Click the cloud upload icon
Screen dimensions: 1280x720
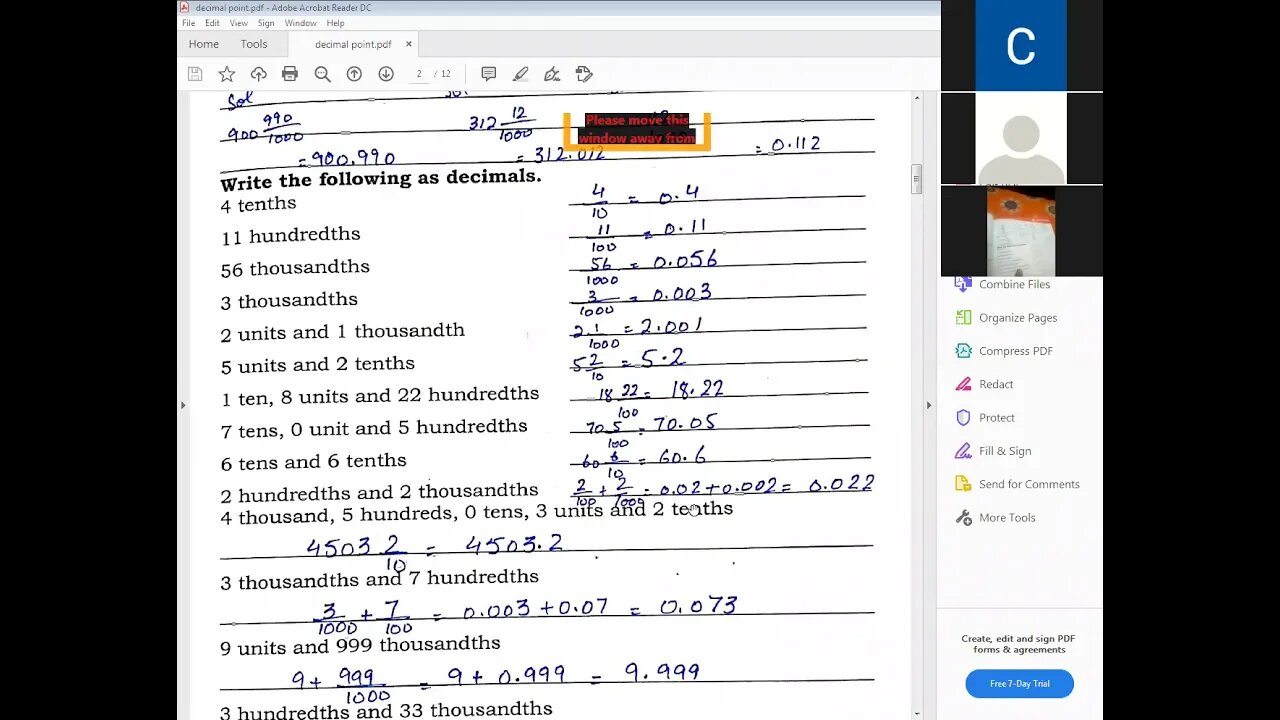(258, 74)
